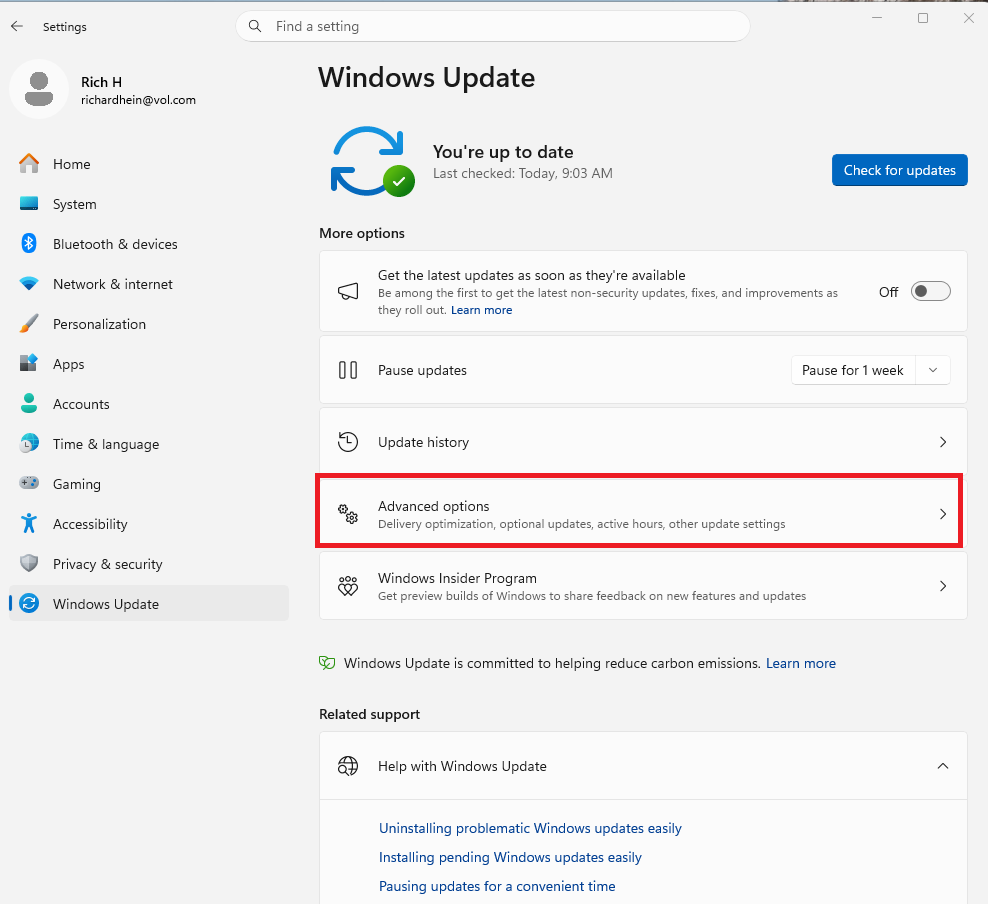Image resolution: width=988 pixels, height=904 pixels.
Task: Go to Home settings page
Action: tap(149, 164)
